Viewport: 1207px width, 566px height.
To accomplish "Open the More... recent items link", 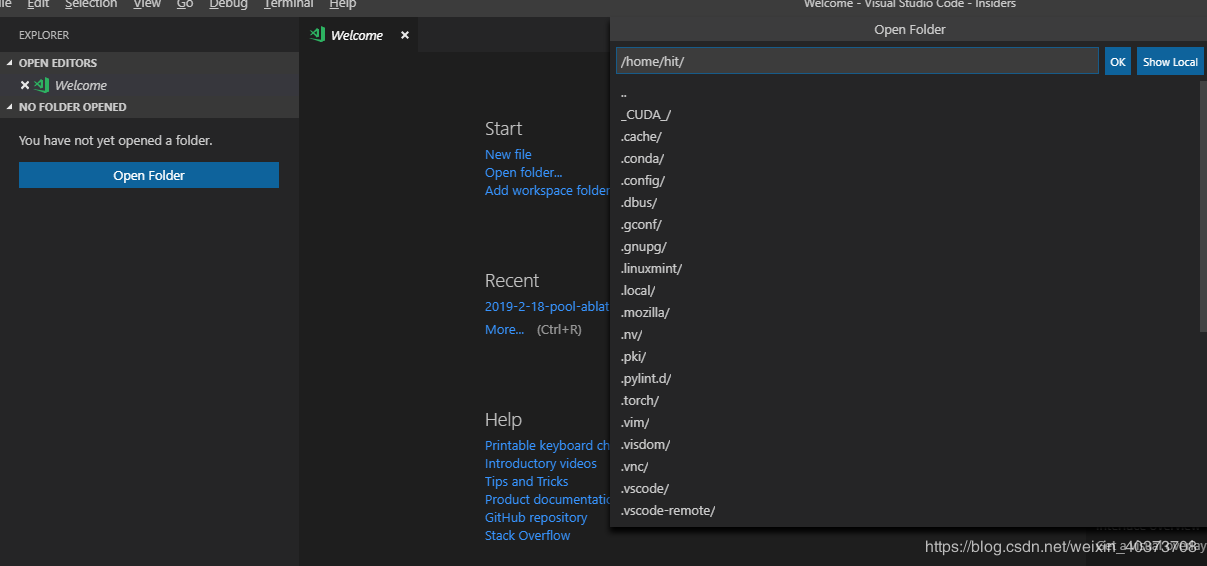I will 504,330.
